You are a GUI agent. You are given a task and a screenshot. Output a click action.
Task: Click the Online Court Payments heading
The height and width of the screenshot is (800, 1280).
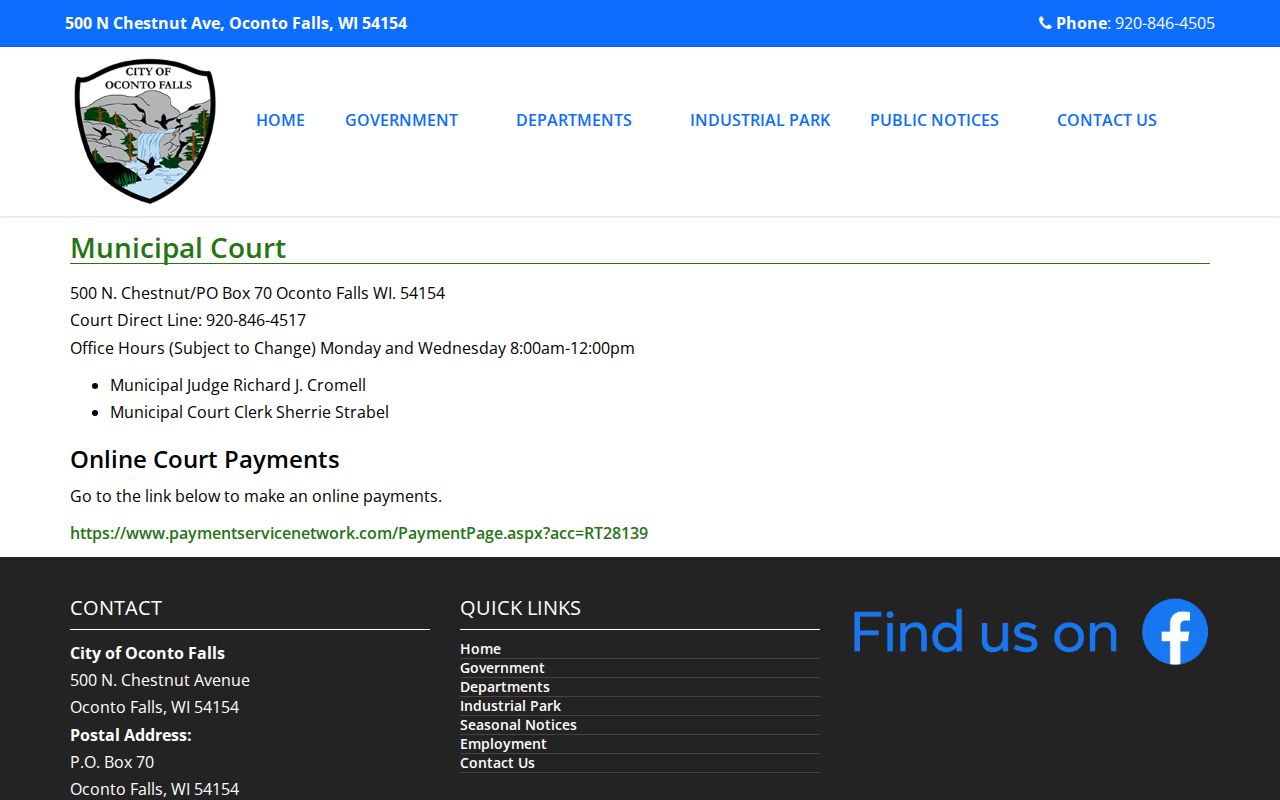205,459
